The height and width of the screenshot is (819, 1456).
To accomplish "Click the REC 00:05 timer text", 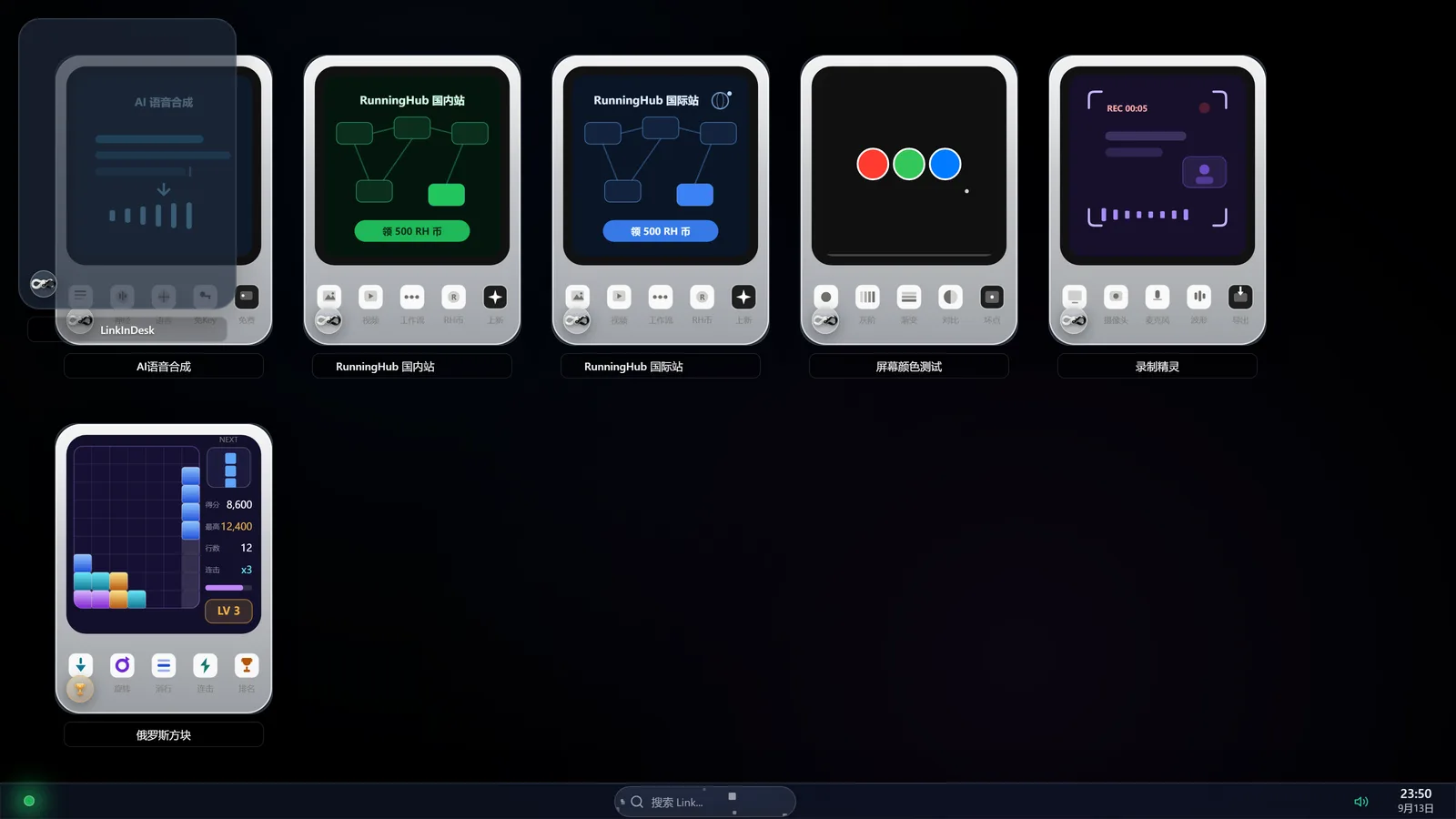I will (x=1127, y=108).
